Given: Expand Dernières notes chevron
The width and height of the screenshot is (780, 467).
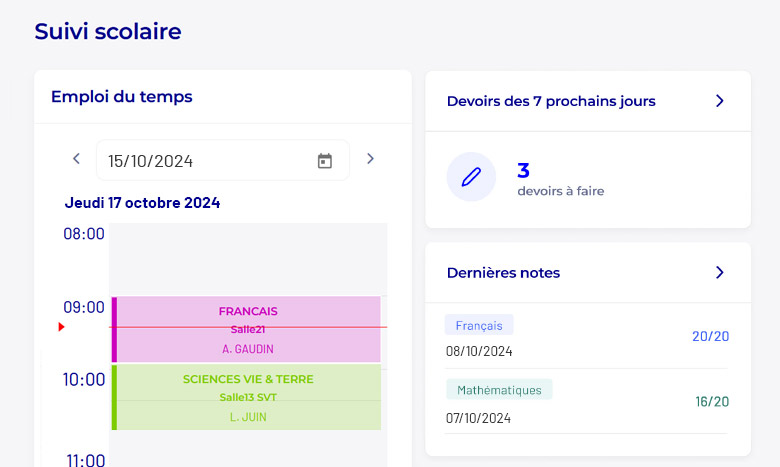Looking at the screenshot, I should pyautogui.click(x=719, y=273).
